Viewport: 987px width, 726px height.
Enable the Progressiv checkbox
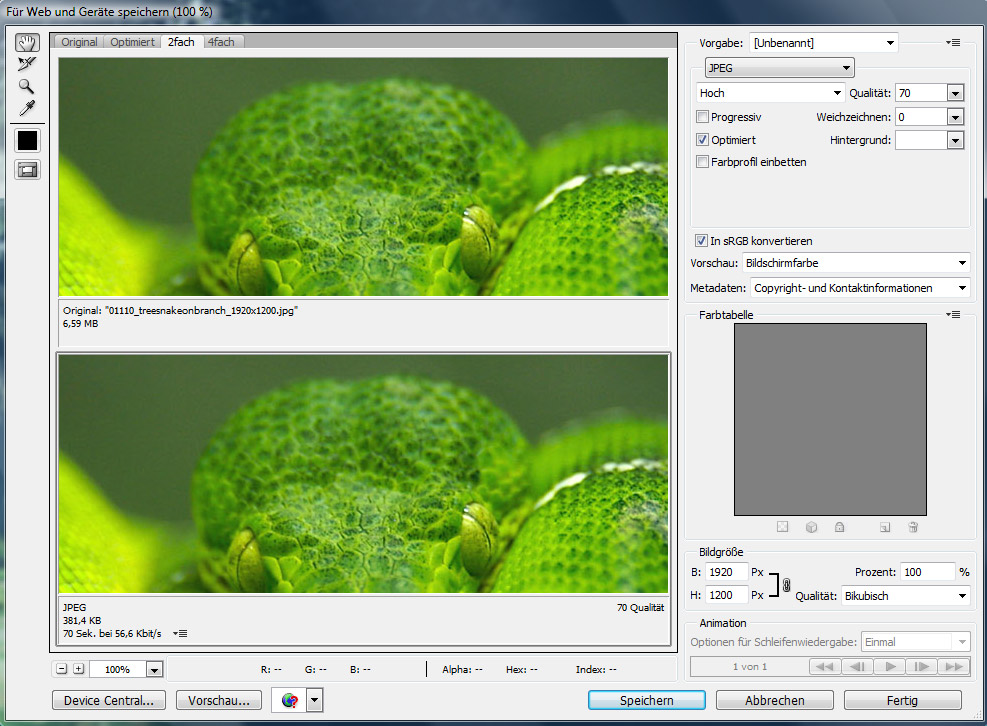coord(702,116)
